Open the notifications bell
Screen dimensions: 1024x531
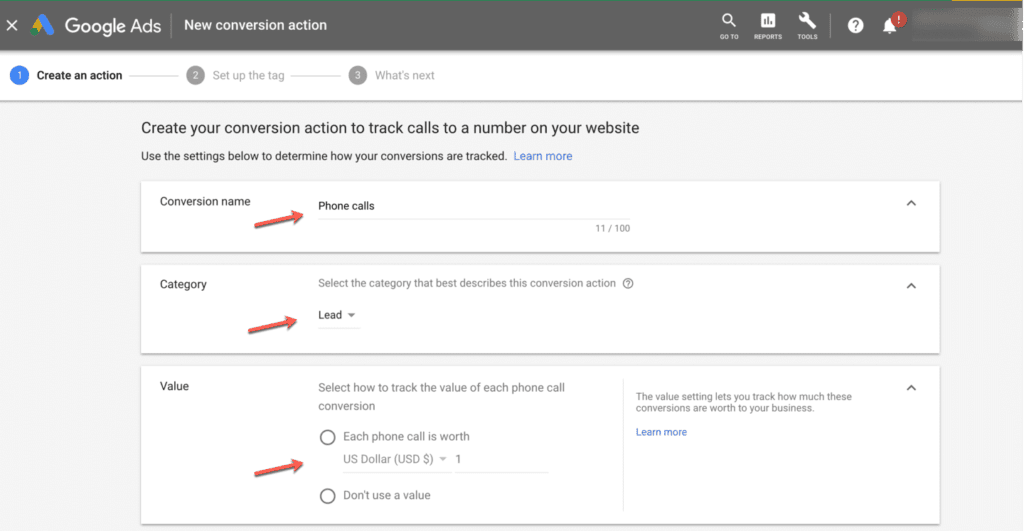(x=889, y=25)
